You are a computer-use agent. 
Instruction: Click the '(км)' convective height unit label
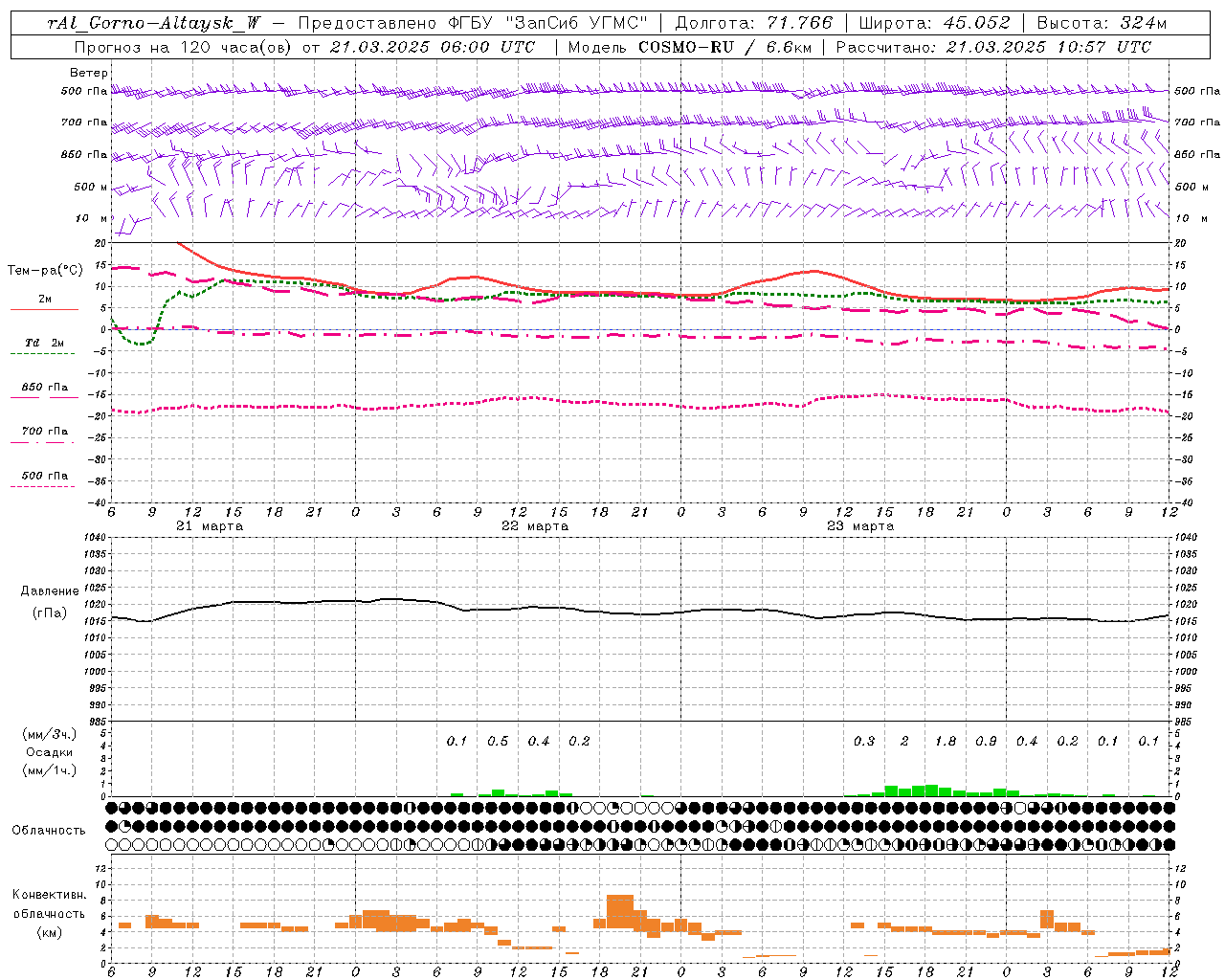point(50,932)
